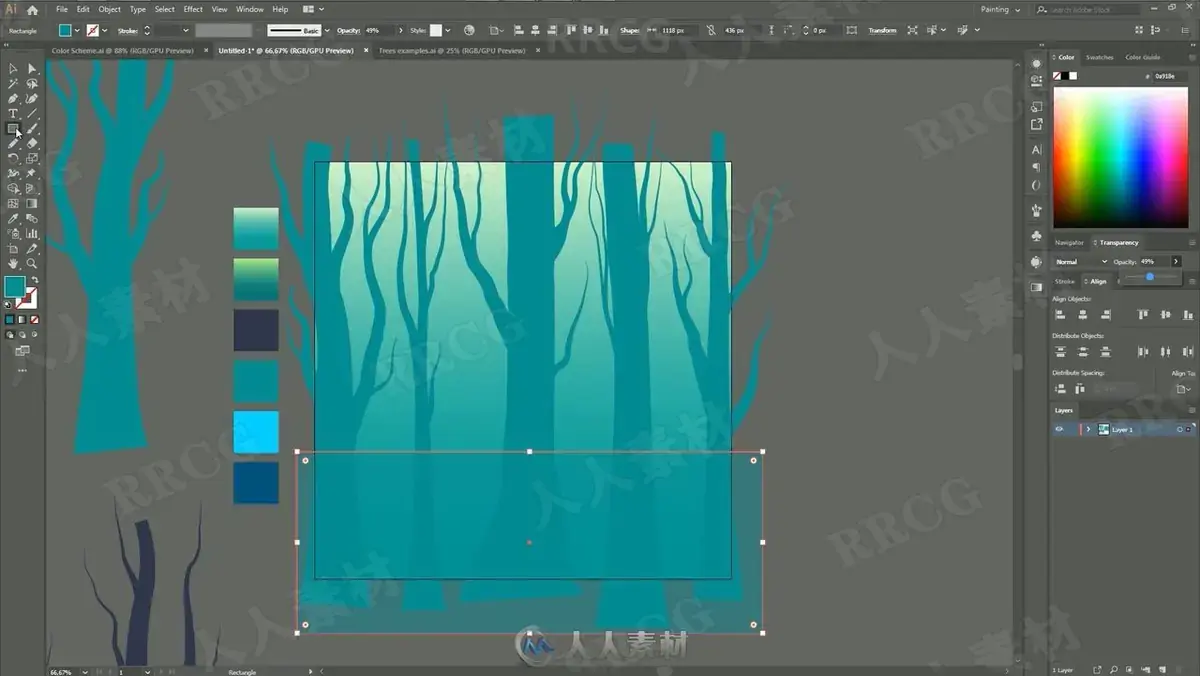Open the File menu
This screenshot has width=1200, height=676.
pos(62,9)
